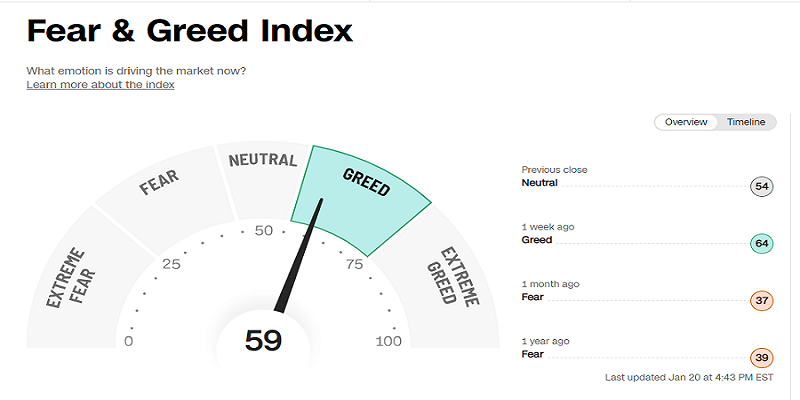
Task: Select the Overview toggle option
Action: (686, 122)
